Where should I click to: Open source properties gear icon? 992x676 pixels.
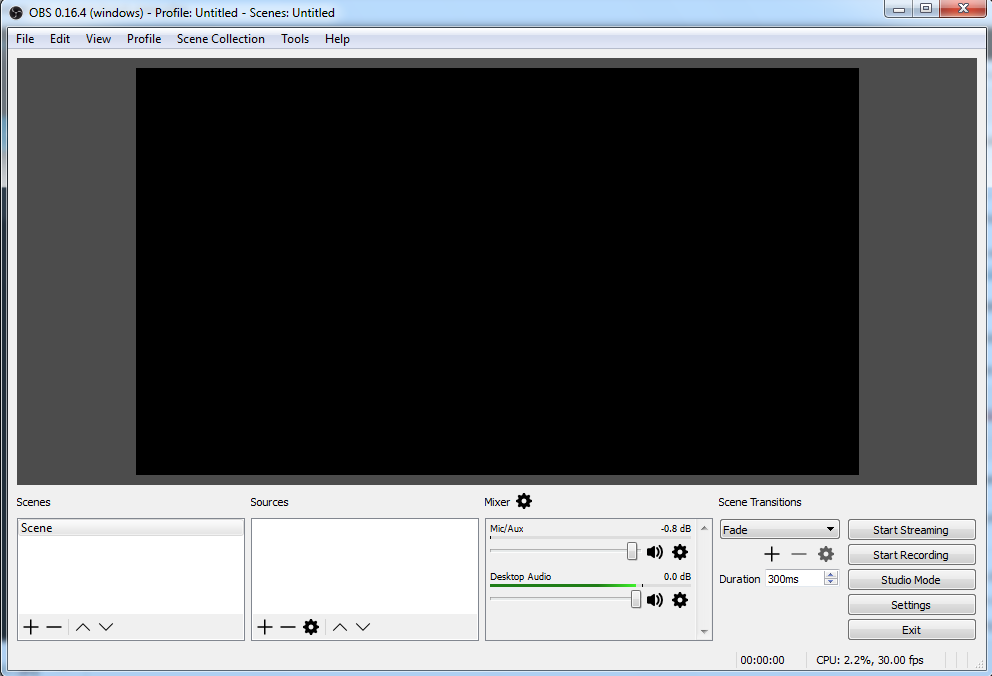click(x=311, y=627)
